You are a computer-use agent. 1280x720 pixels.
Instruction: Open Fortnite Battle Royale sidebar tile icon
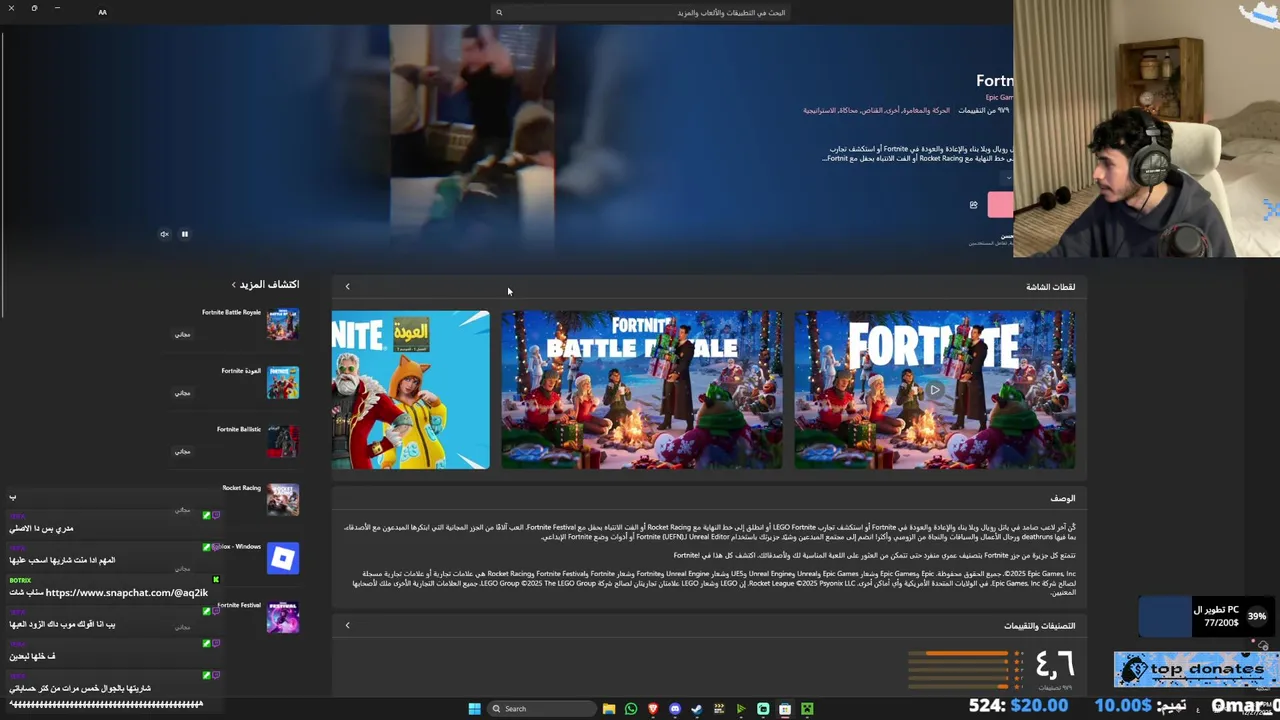click(x=283, y=324)
